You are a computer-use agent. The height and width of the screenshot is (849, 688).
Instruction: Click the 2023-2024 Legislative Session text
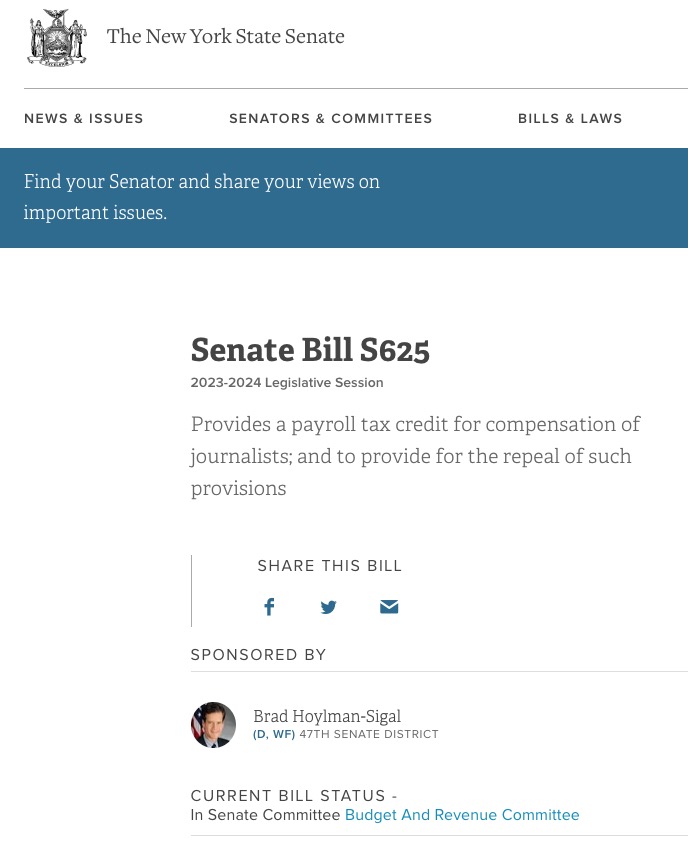[x=287, y=383]
